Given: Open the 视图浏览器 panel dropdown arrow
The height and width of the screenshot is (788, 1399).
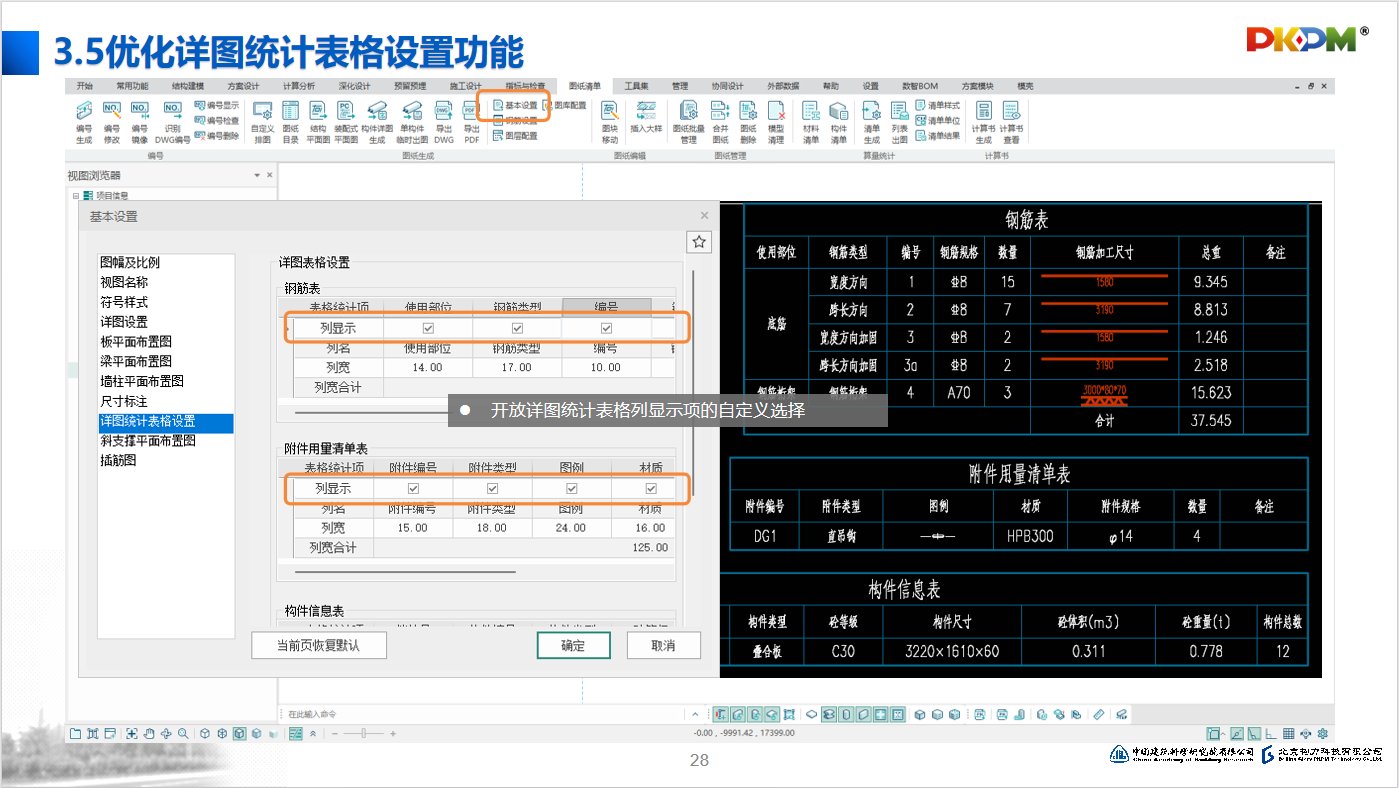Looking at the screenshot, I should pyautogui.click(x=257, y=176).
